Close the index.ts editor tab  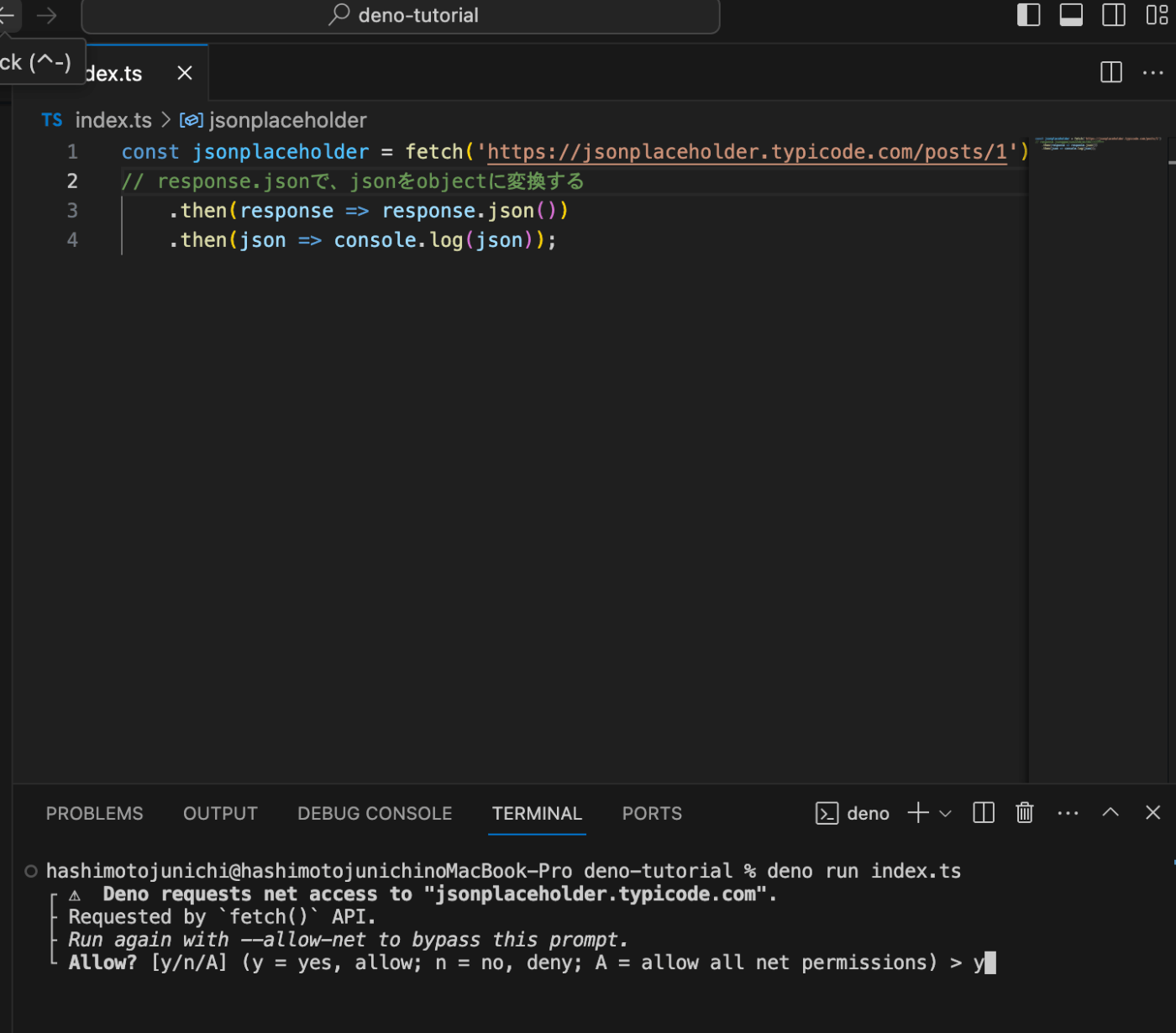pyautogui.click(x=185, y=73)
